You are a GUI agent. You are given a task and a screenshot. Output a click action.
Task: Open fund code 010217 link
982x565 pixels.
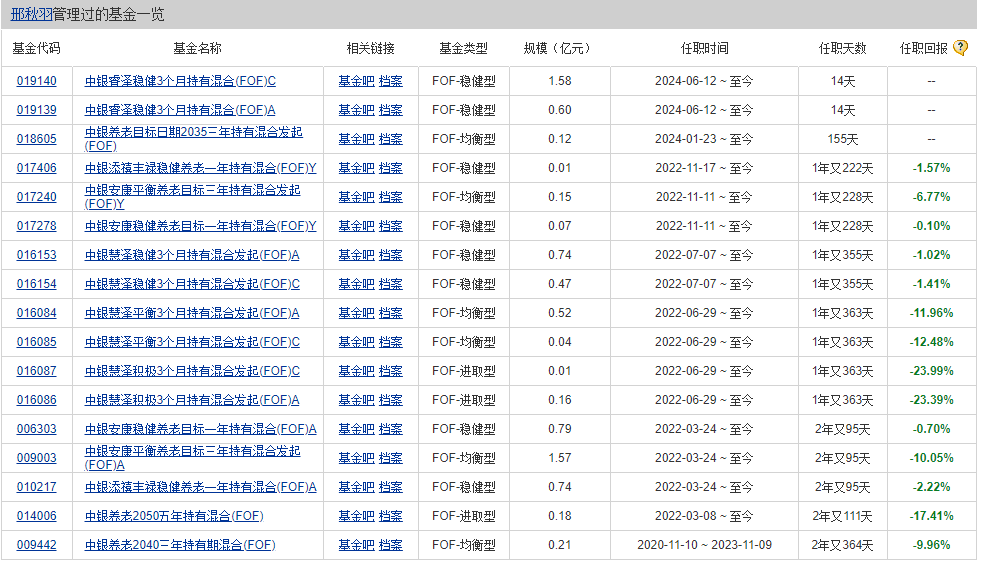(36, 487)
